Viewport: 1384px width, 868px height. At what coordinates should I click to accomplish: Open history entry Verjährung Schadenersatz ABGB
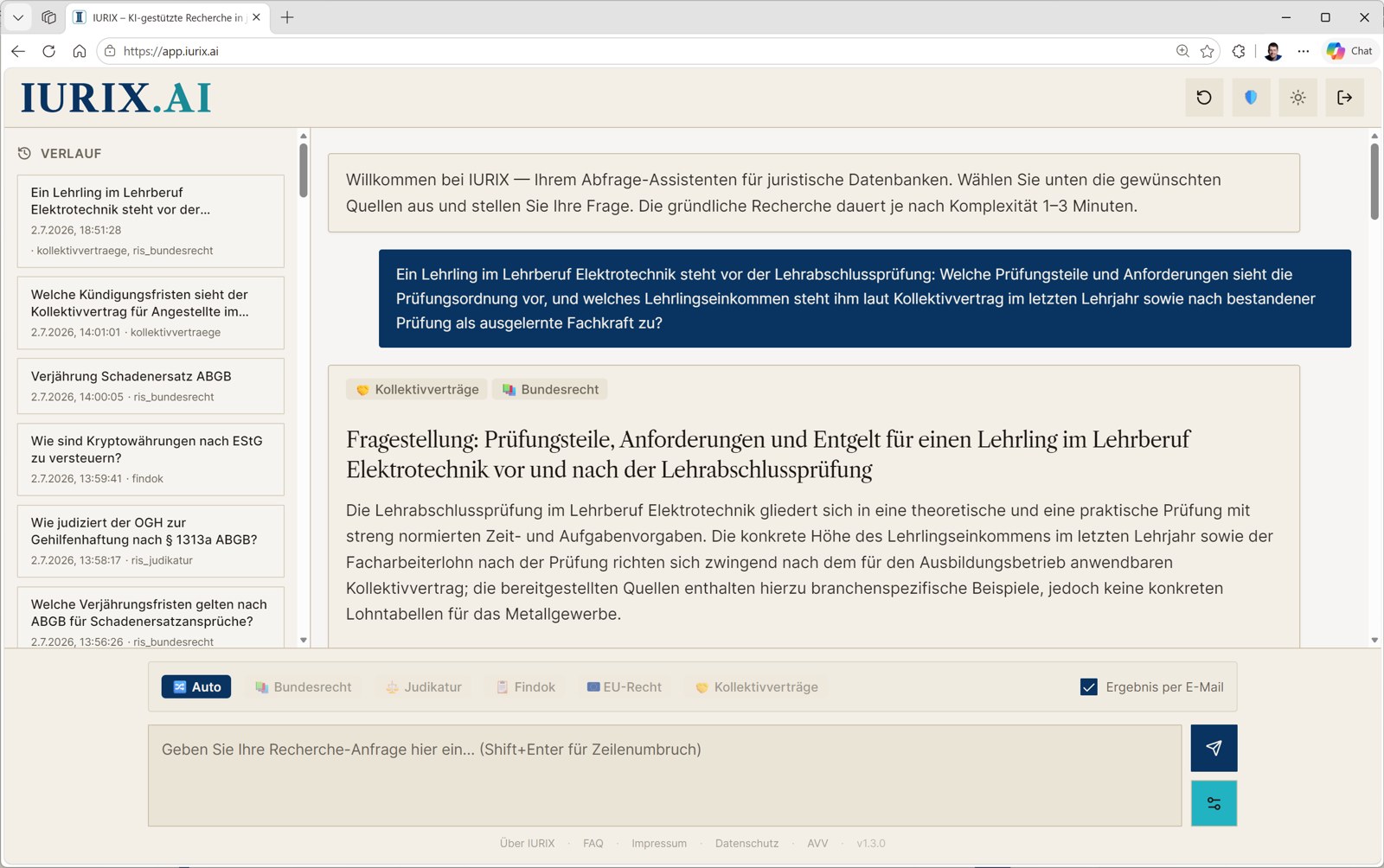[x=151, y=386]
